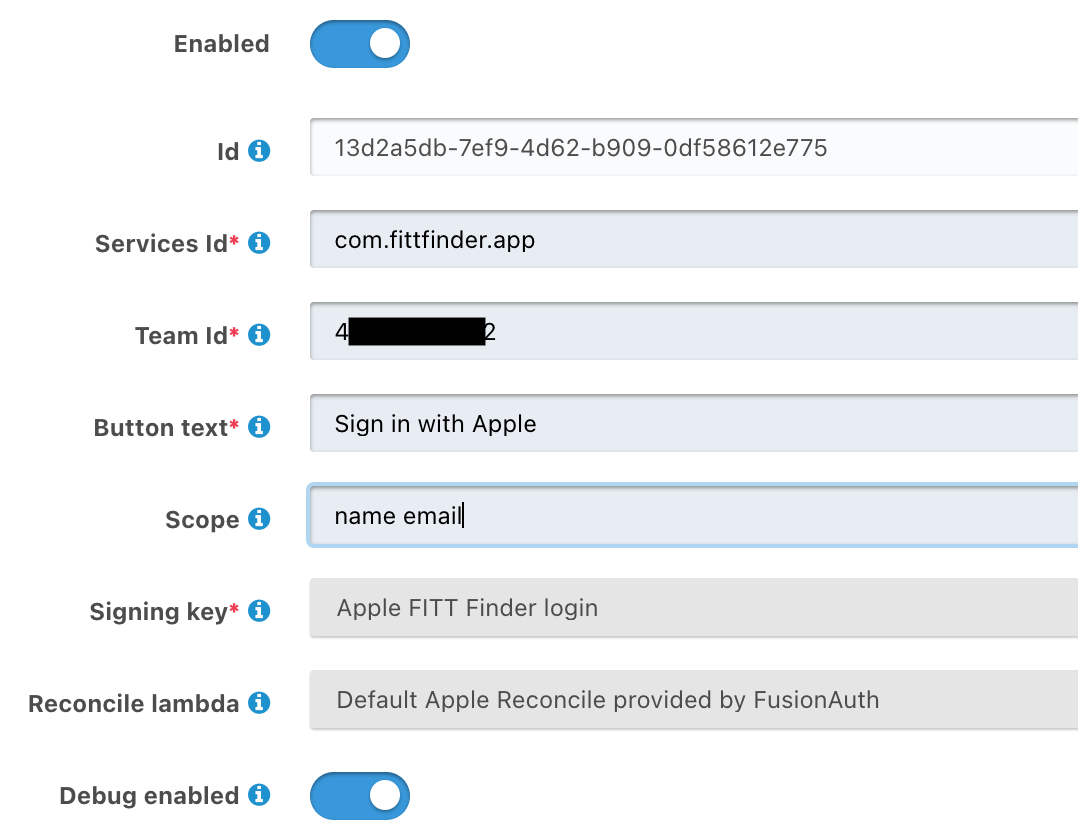Image resolution: width=1078 pixels, height=836 pixels.
Task: Disable the Debug enabled switch
Action: pos(360,796)
